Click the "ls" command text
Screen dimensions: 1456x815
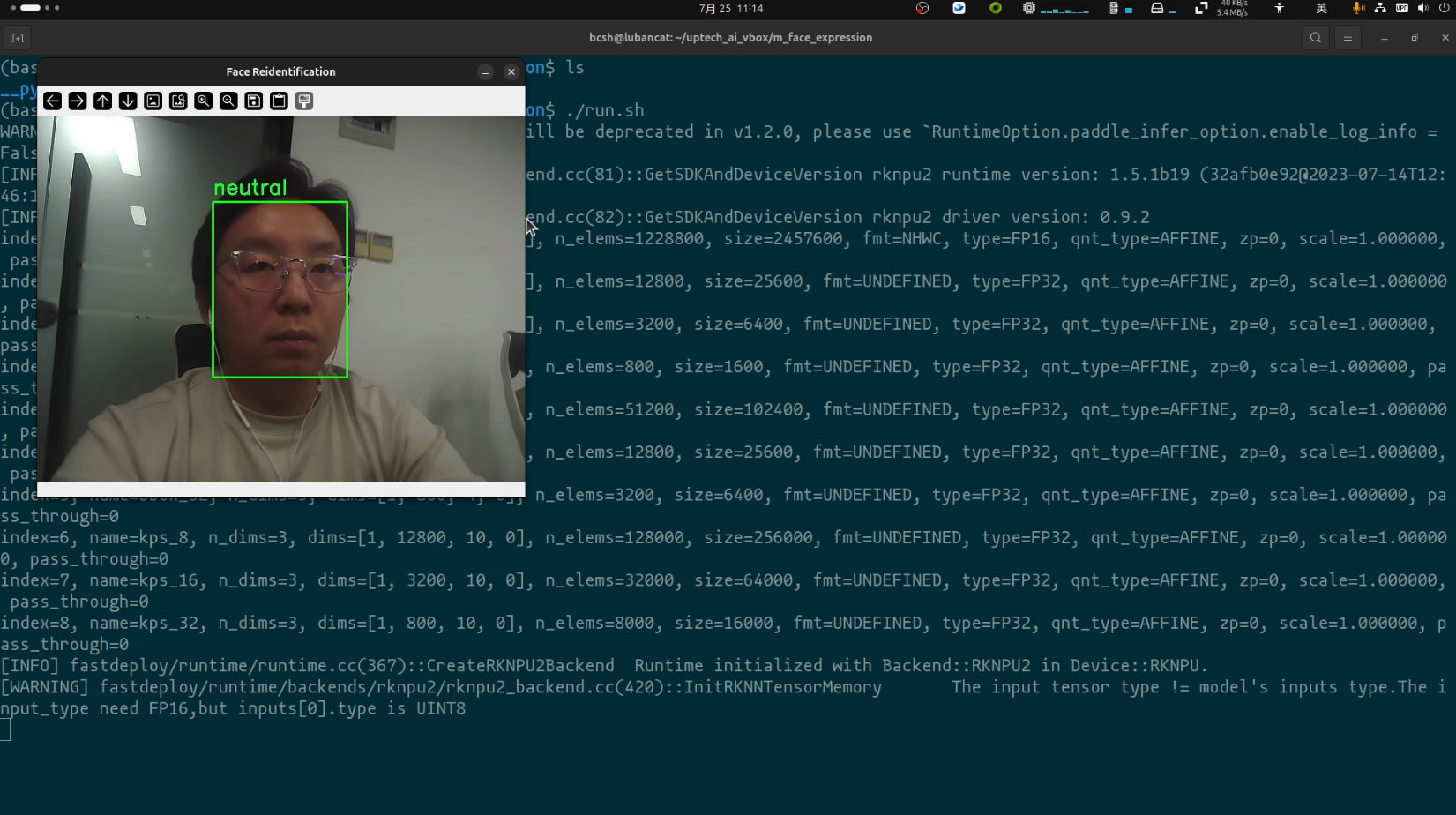click(575, 68)
